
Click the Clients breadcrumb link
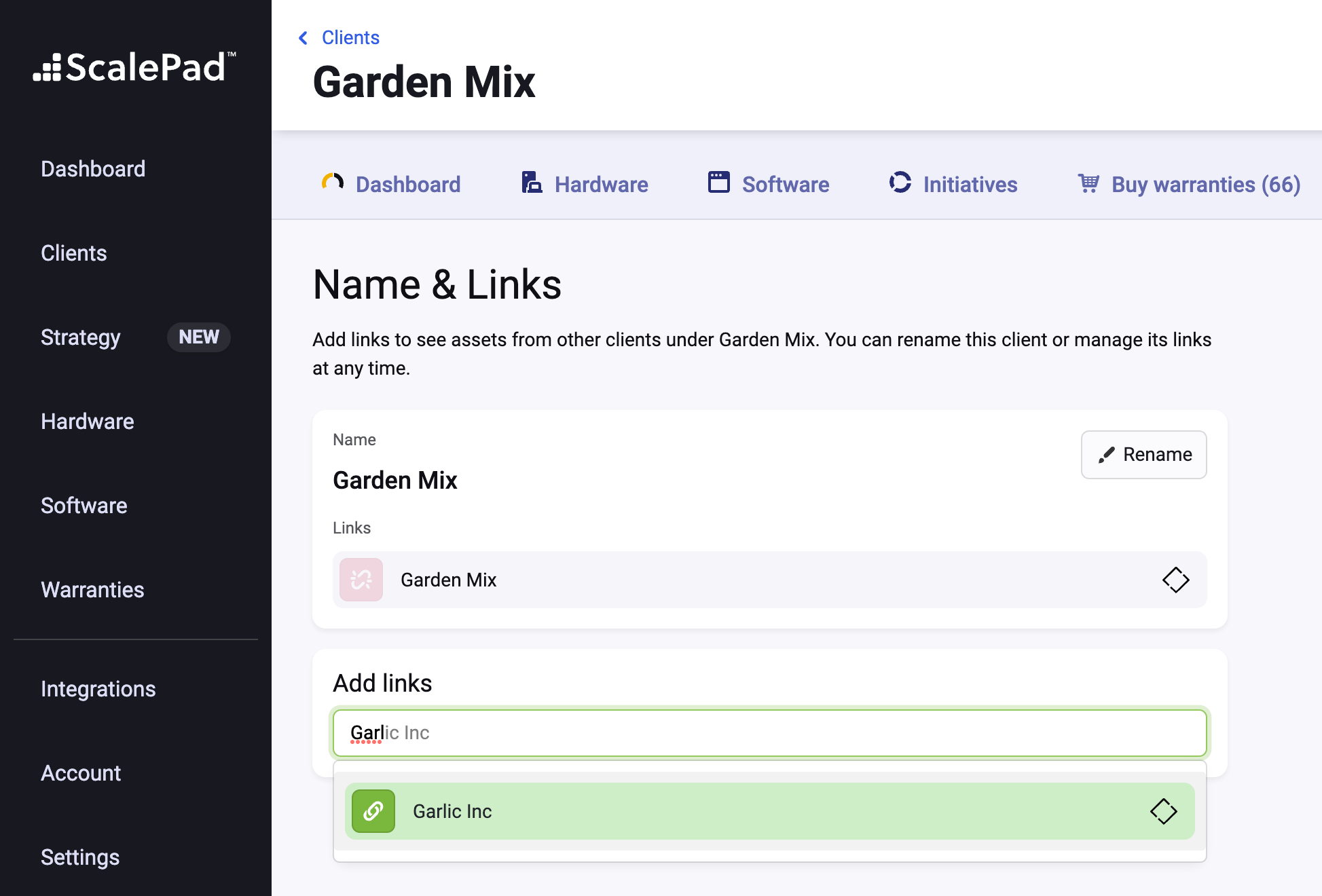(350, 38)
